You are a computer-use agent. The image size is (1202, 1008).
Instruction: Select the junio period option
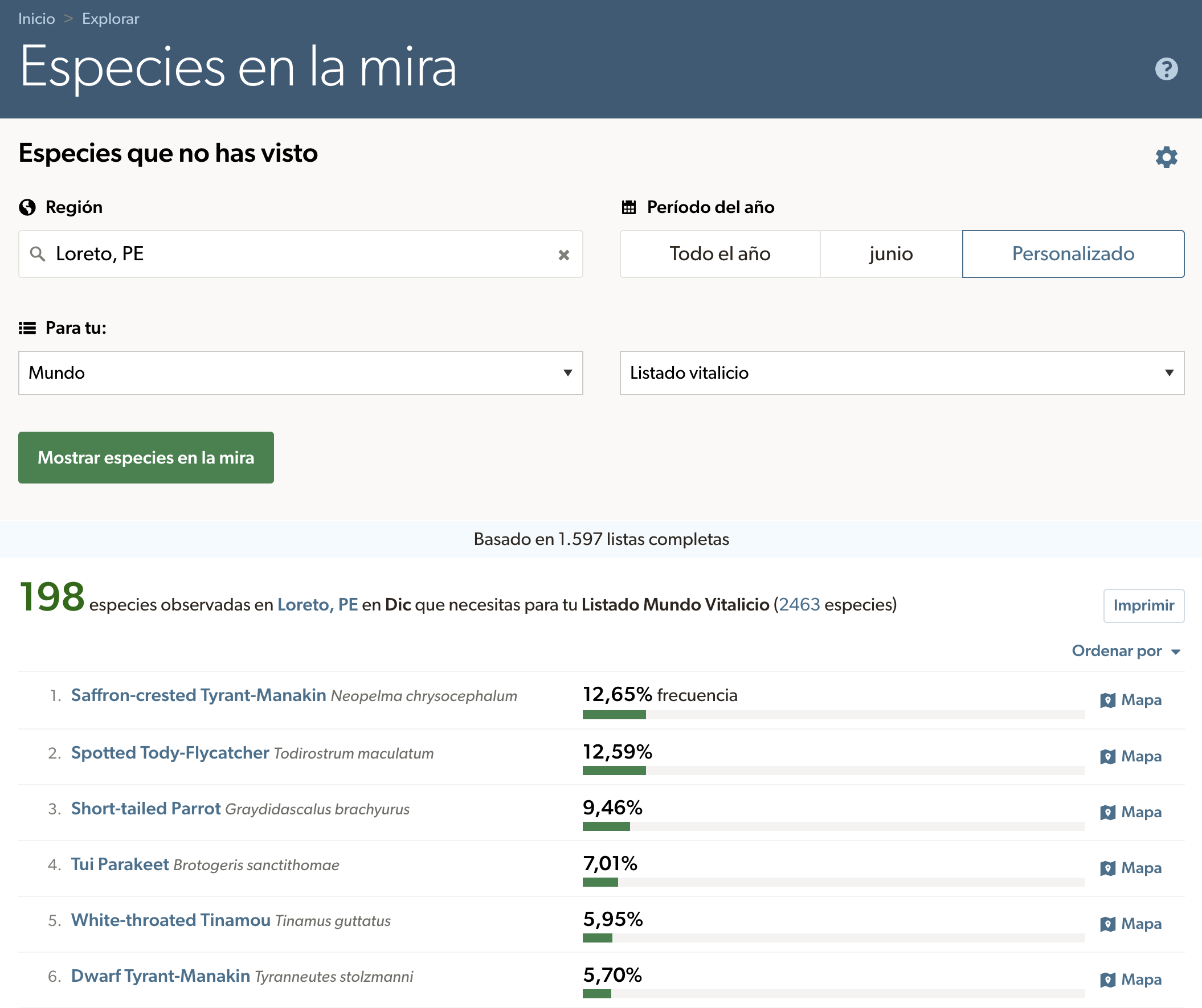click(891, 254)
